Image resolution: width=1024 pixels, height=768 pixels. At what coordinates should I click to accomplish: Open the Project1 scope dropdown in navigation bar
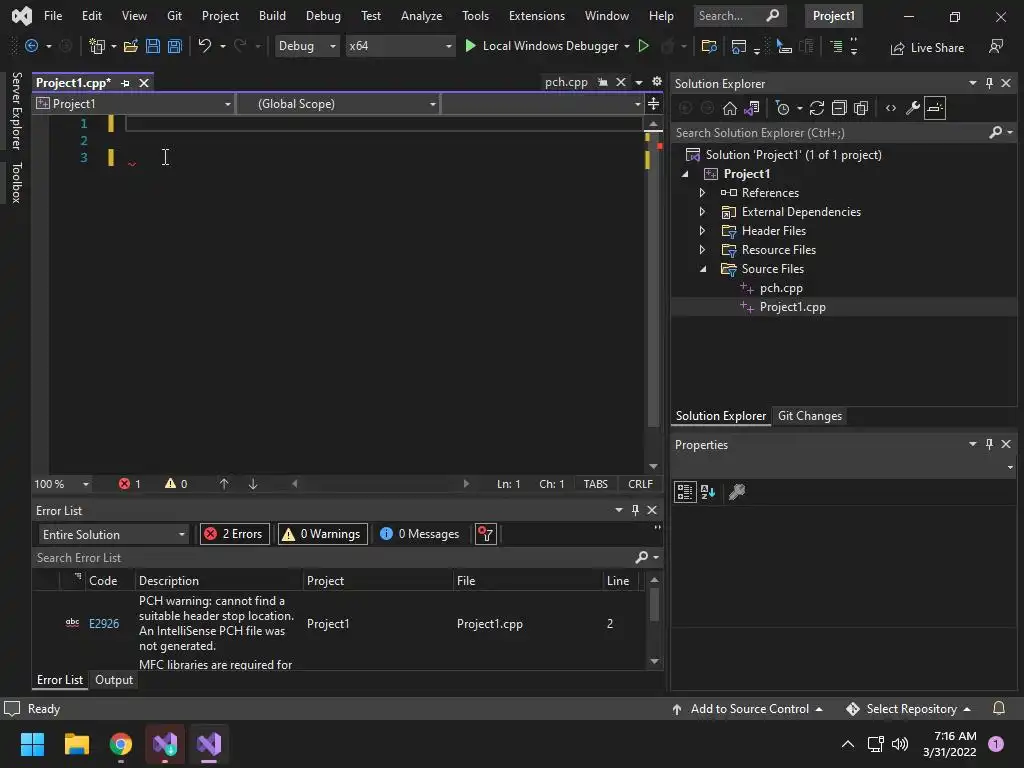pos(134,104)
